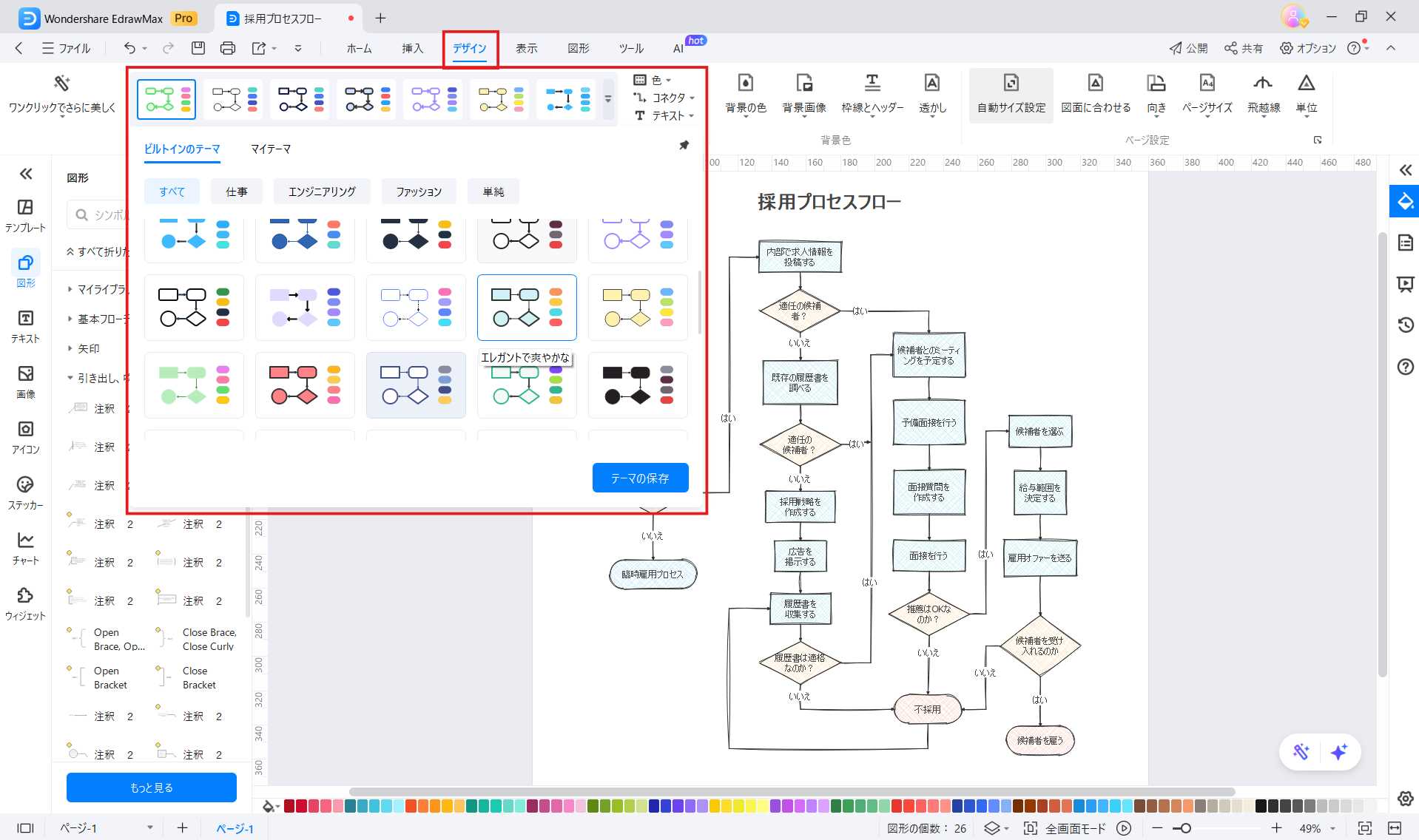Click the settings gear at bottom right

coord(1405,799)
